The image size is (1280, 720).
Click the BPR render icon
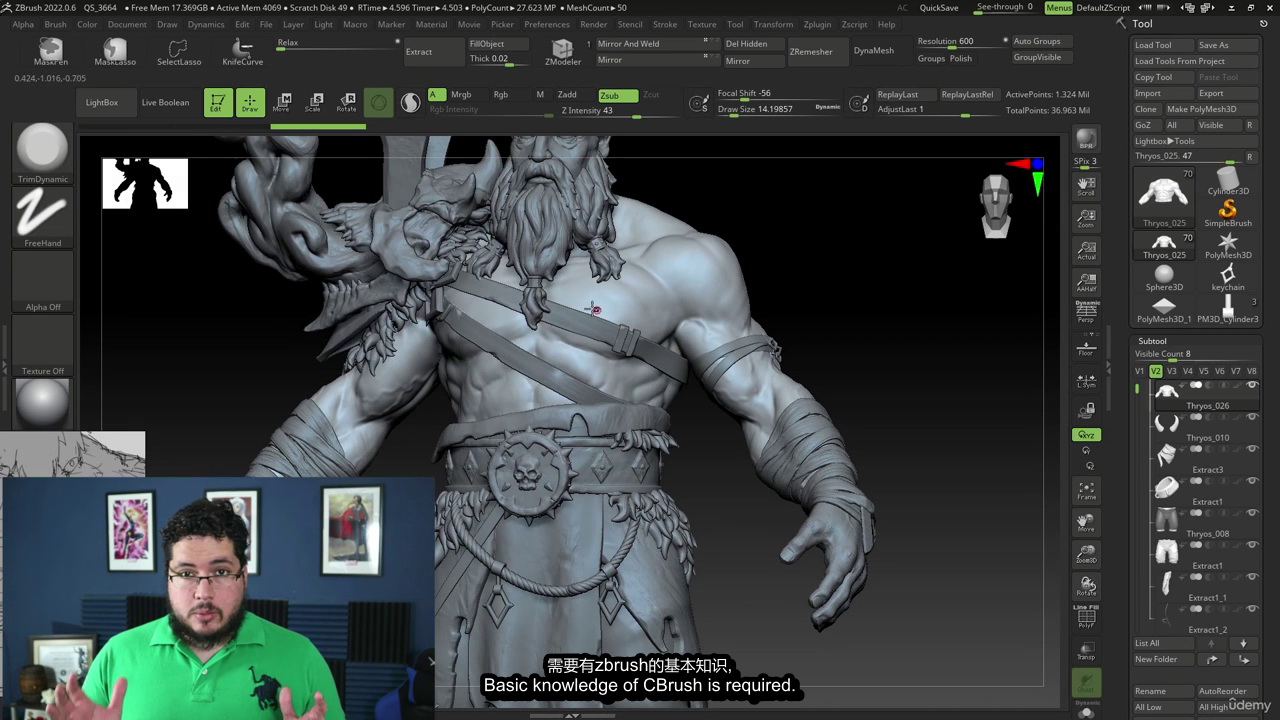point(1086,140)
